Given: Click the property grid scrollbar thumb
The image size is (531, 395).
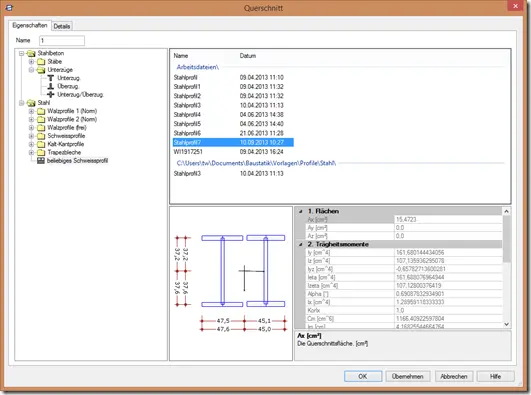Looking at the screenshot, I should click(x=506, y=239).
